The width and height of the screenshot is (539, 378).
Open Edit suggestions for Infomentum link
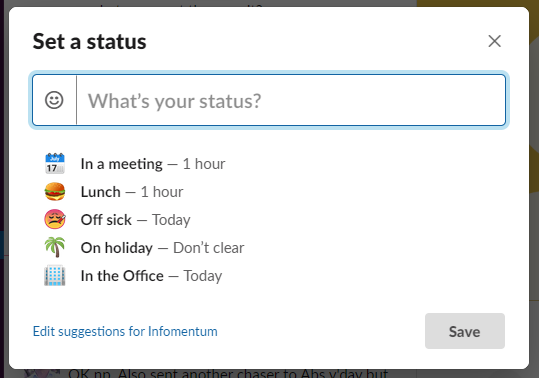(x=125, y=332)
